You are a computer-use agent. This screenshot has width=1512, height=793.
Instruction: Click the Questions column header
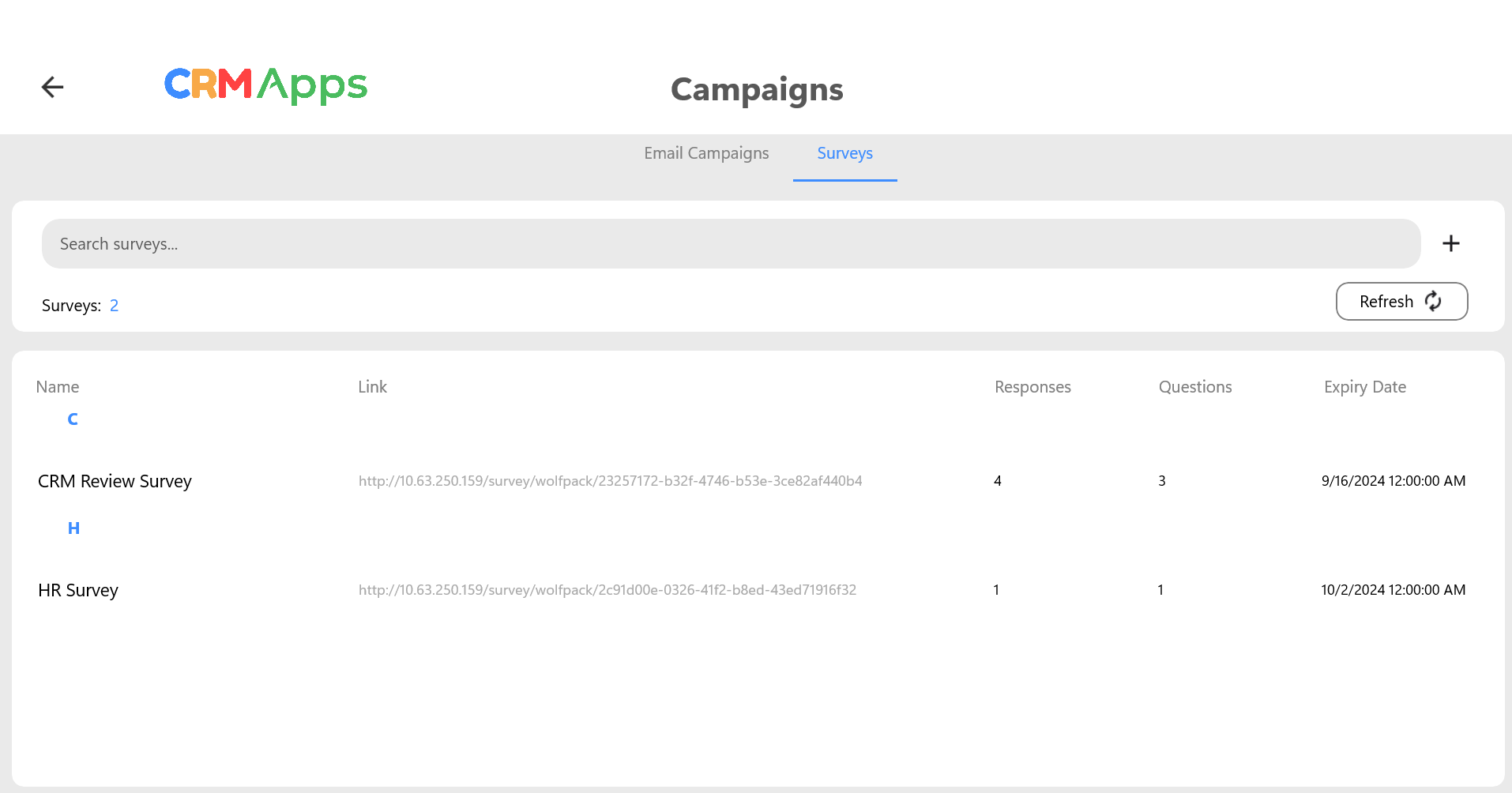pyautogui.click(x=1194, y=387)
